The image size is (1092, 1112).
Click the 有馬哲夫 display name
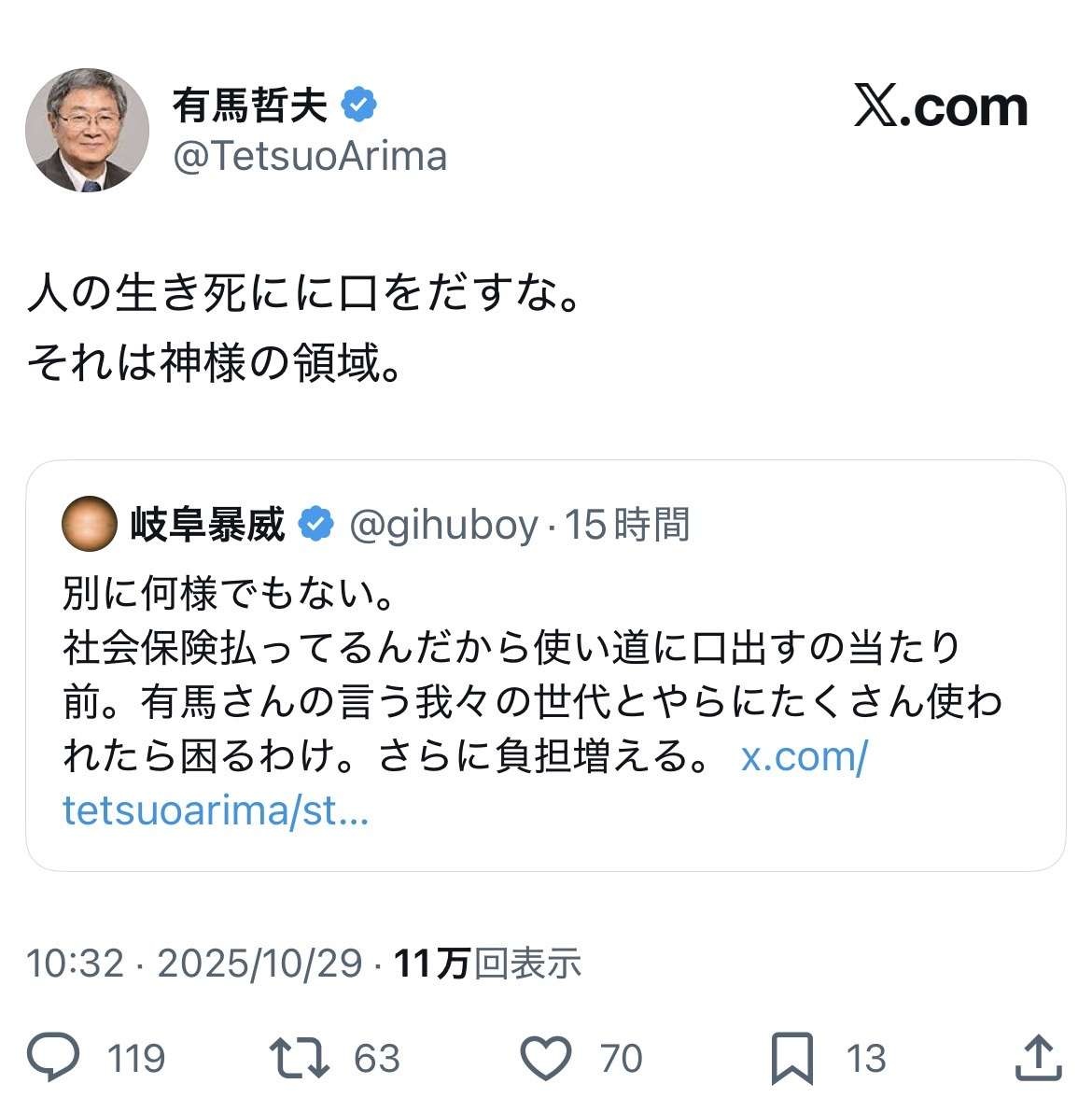tap(250, 106)
